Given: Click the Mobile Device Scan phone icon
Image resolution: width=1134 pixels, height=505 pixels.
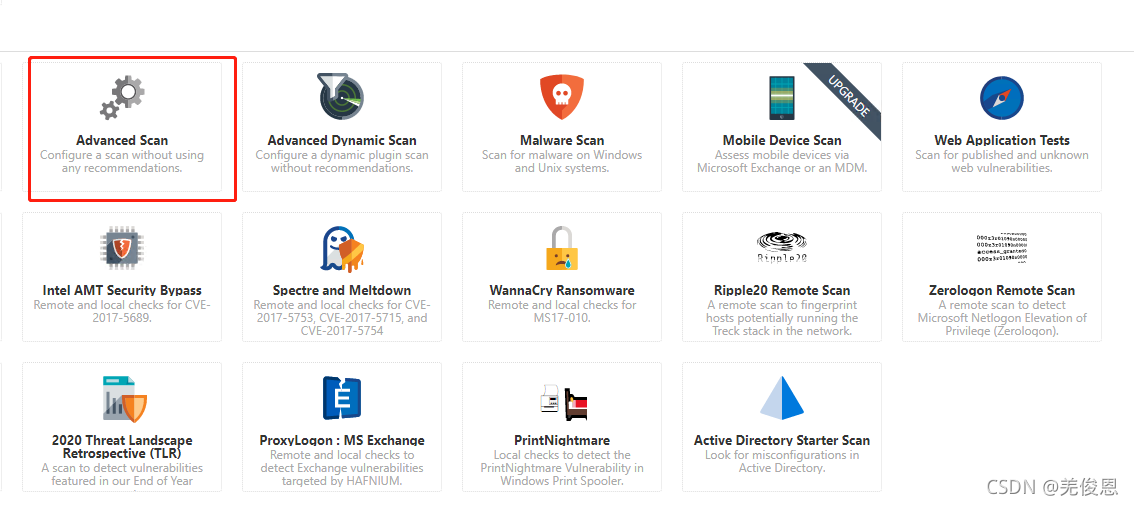Looking at the screenshot, I should [x=781, y=98].
